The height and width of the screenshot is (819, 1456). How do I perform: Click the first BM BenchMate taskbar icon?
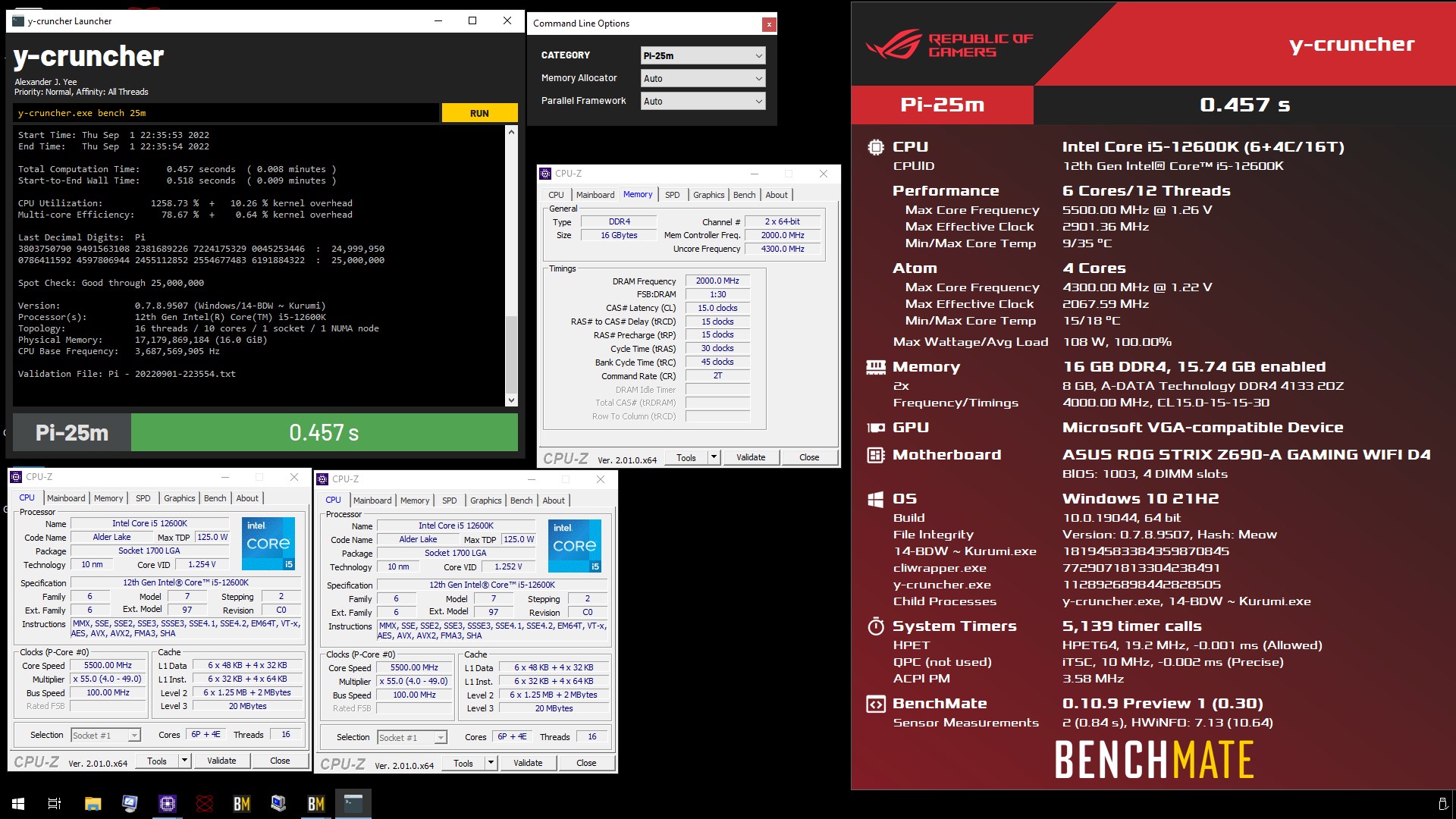coord(242,803)
